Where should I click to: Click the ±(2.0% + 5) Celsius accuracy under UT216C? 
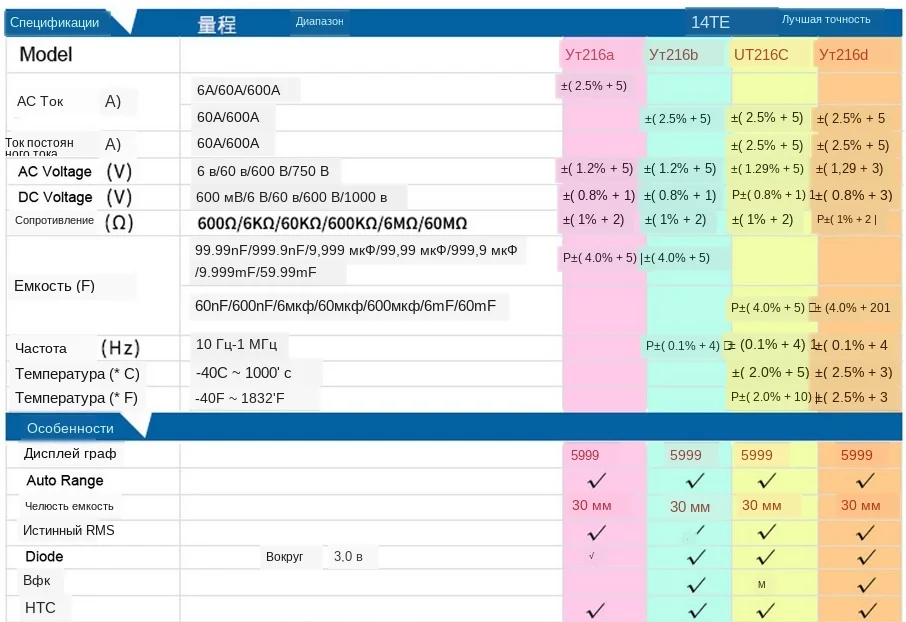point(770,372)
